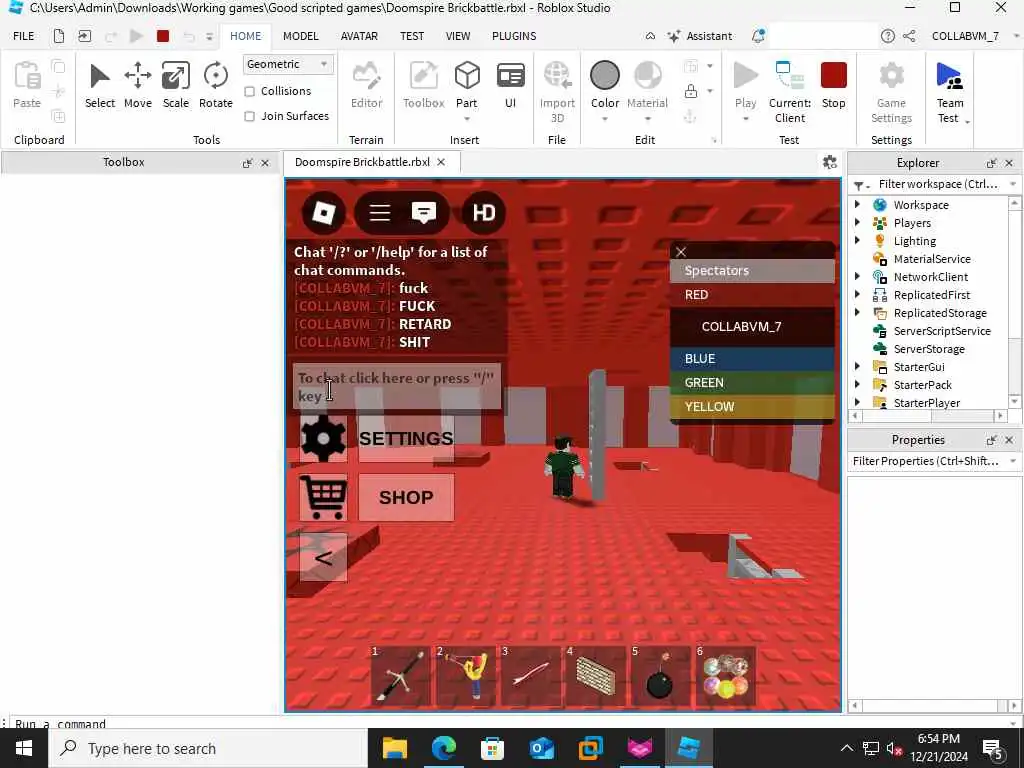Image resolution: width=1024 pixels, height=768 pixels.
Task: Activate the Scale tool
Action: click(x=176, y=85)
